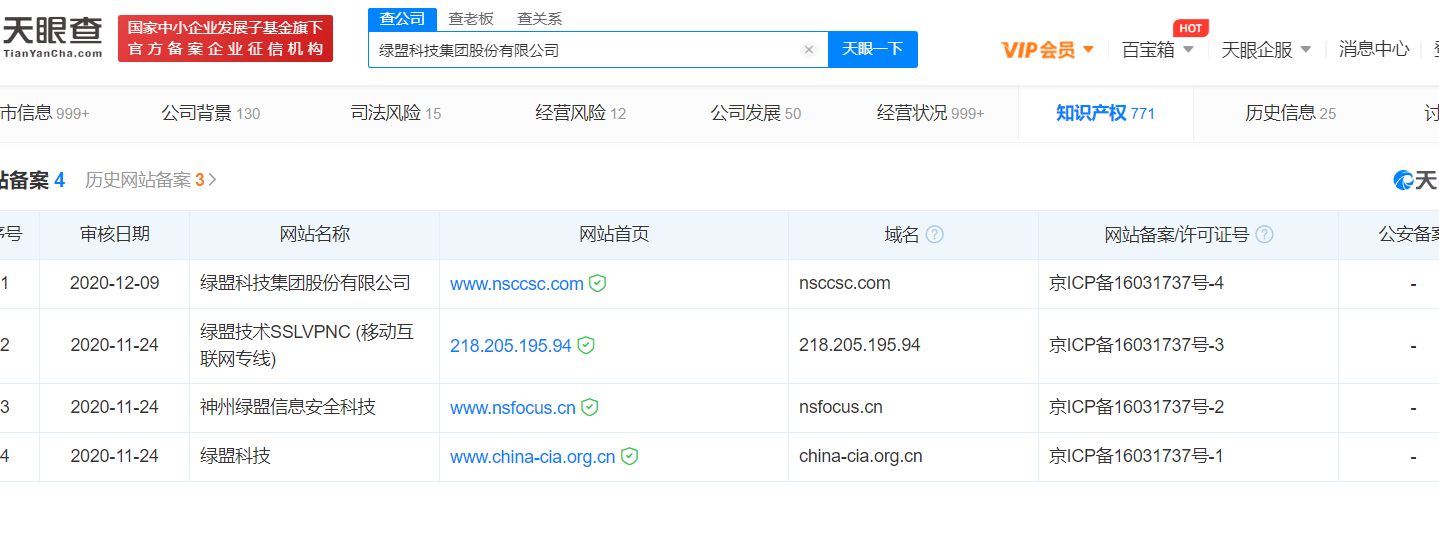The height and width of the screenshot is (548, 1439).
Task: Switch to the 查老板 search tab
Action: tap(471, 18)
